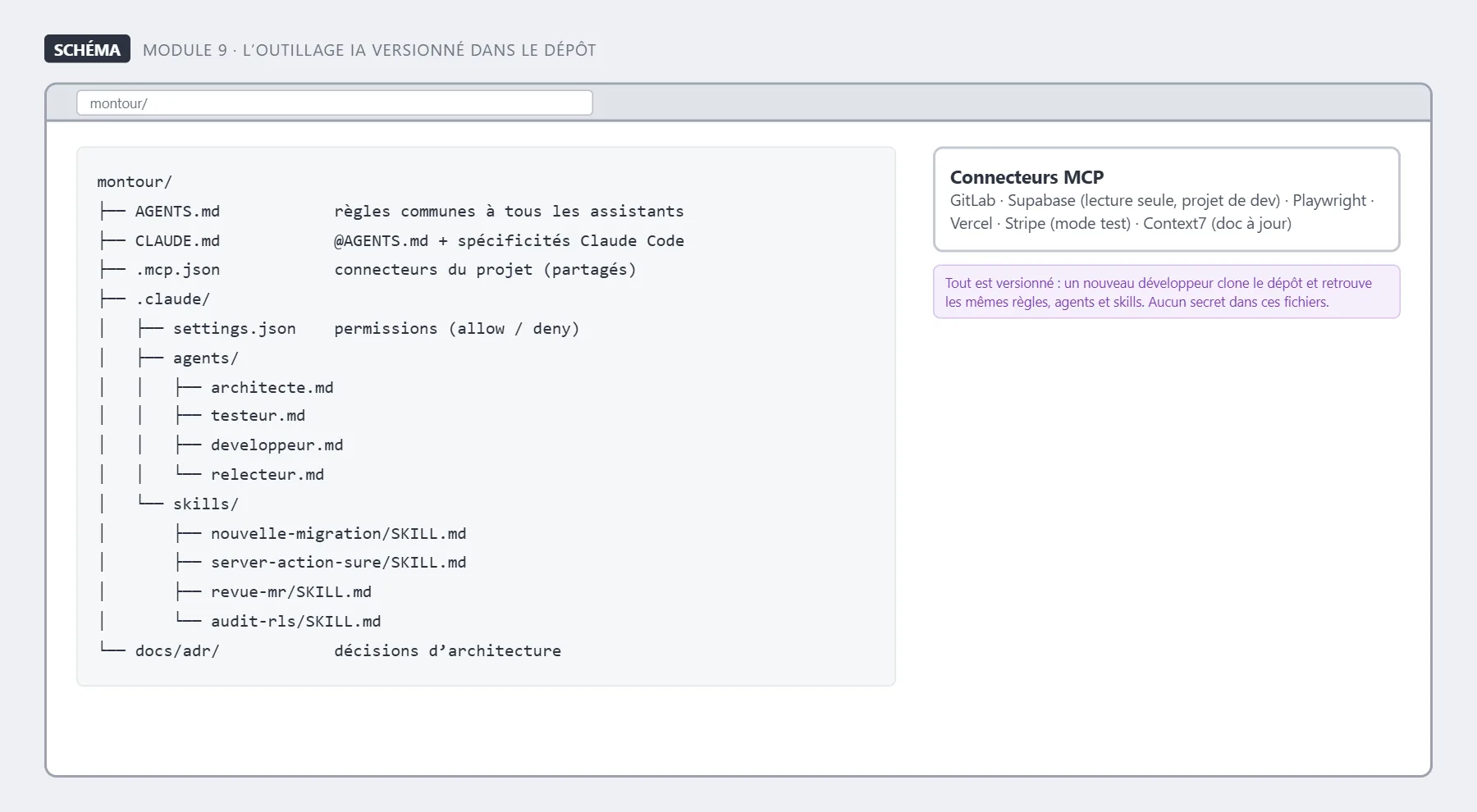Viewport: 1477px width, 812px height.
Task: Click 'Playwright' in the connectors list
Action: point(1329,201)
